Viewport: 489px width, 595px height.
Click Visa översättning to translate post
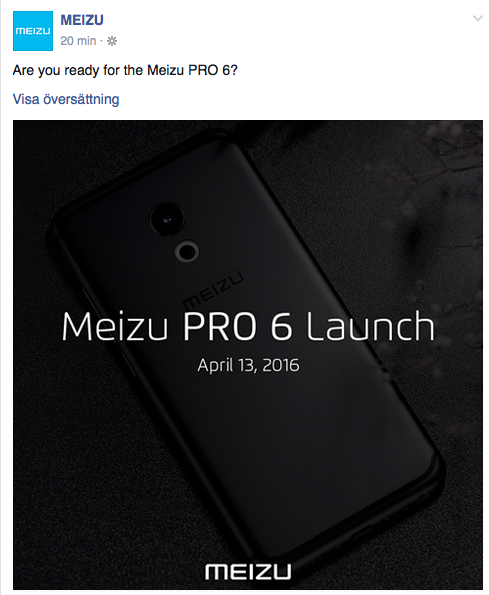66,99
